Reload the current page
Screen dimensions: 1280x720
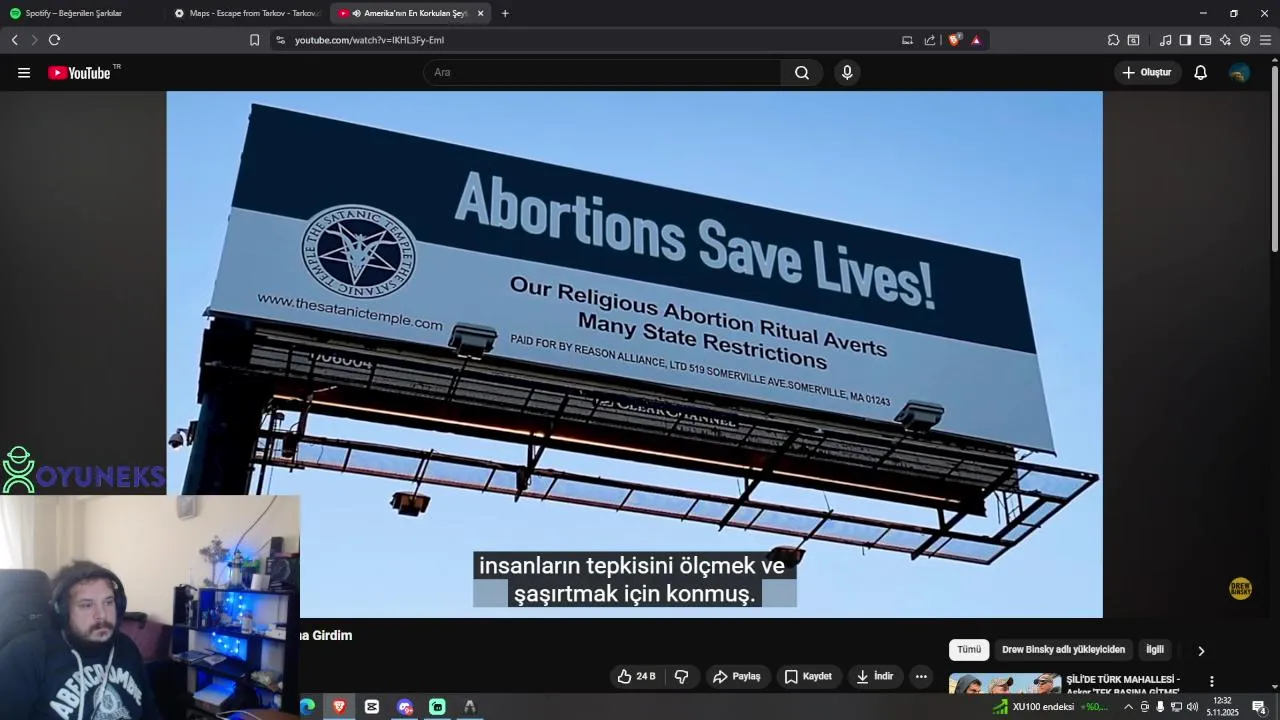[54, 40]
